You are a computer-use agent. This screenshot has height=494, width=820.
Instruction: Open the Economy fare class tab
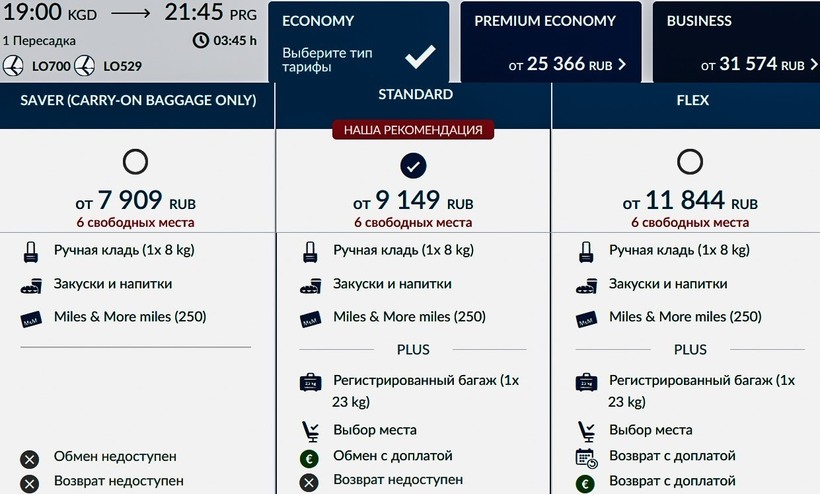[x=358, y=42]
